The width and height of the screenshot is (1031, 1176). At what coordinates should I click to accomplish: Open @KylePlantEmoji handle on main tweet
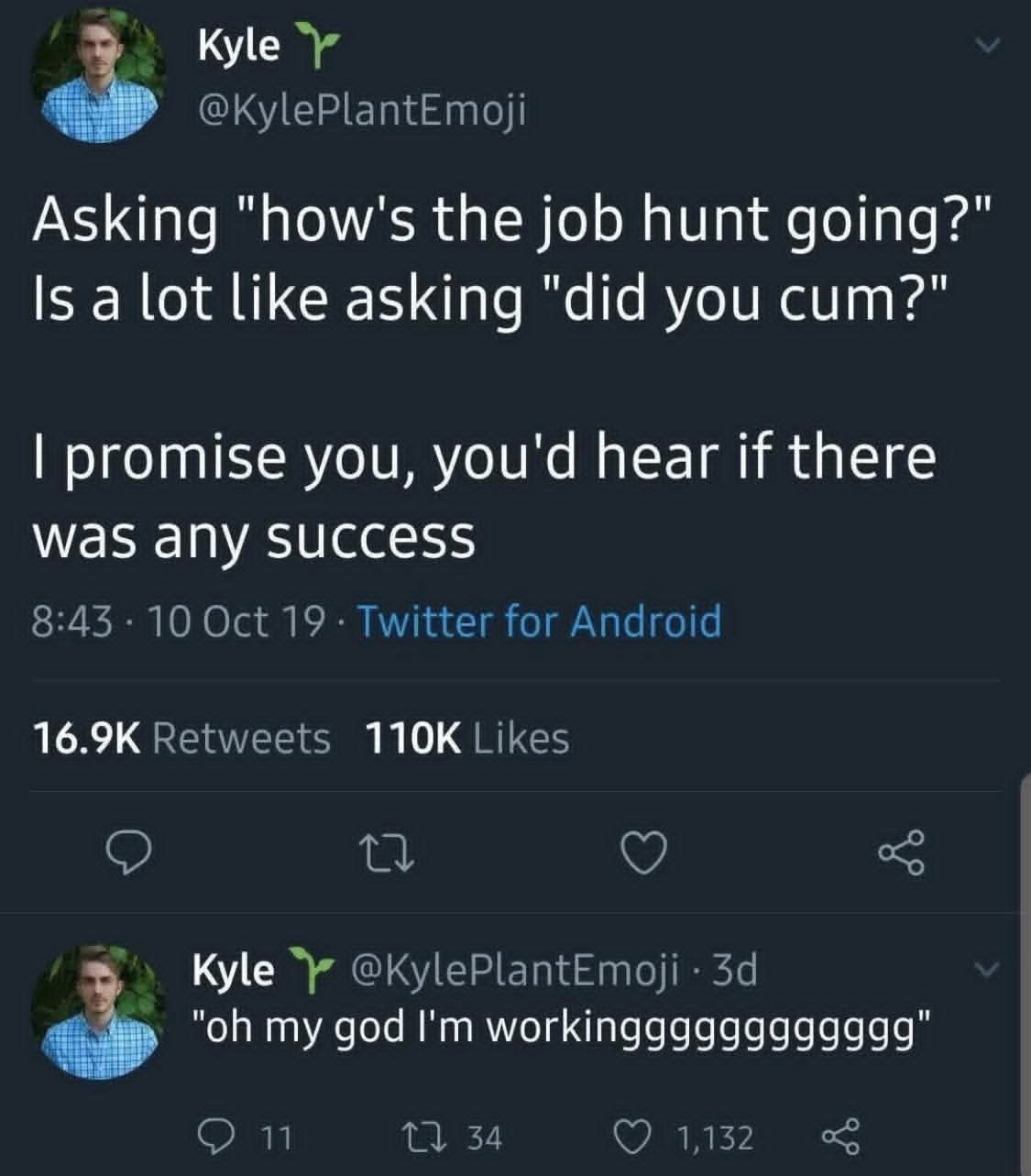click(x=361, y=112)
